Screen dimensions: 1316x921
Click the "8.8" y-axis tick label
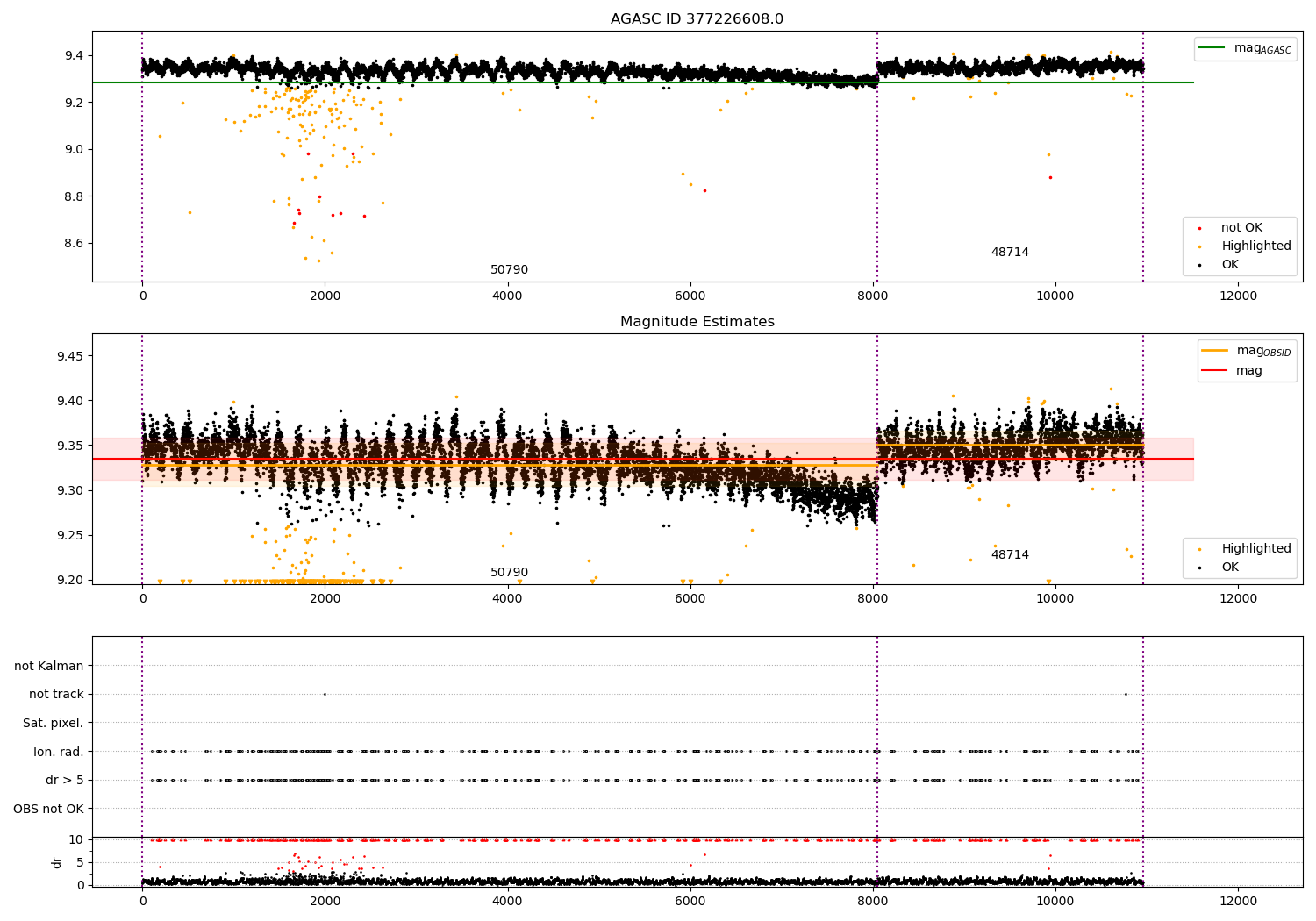[x=73, y=196]
